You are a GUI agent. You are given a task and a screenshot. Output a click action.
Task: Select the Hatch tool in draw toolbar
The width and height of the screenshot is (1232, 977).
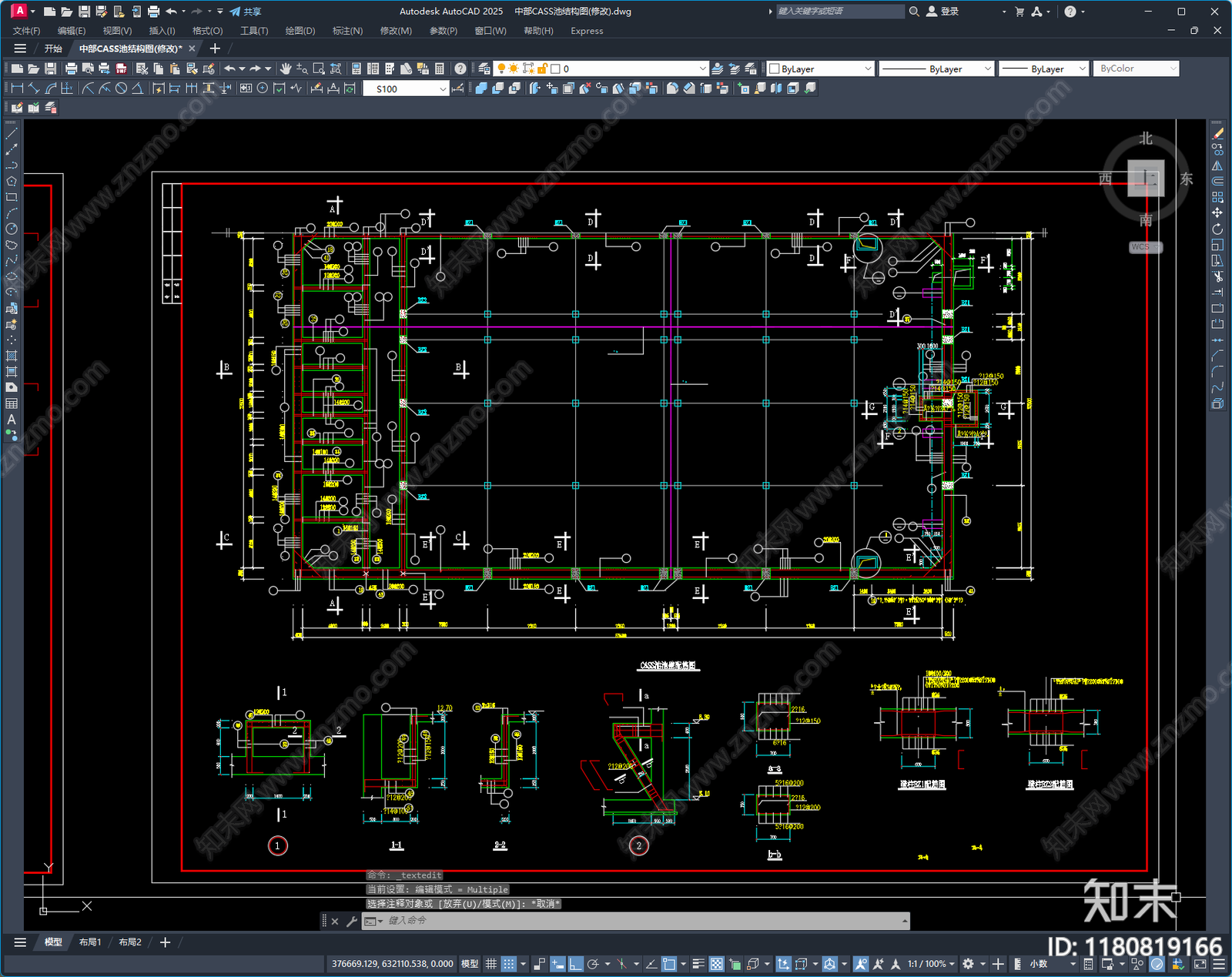click(x=12, y=356)
